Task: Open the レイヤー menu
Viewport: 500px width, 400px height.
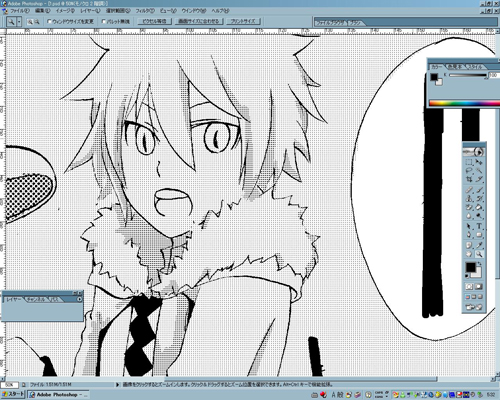Action: tap(90, 11)
